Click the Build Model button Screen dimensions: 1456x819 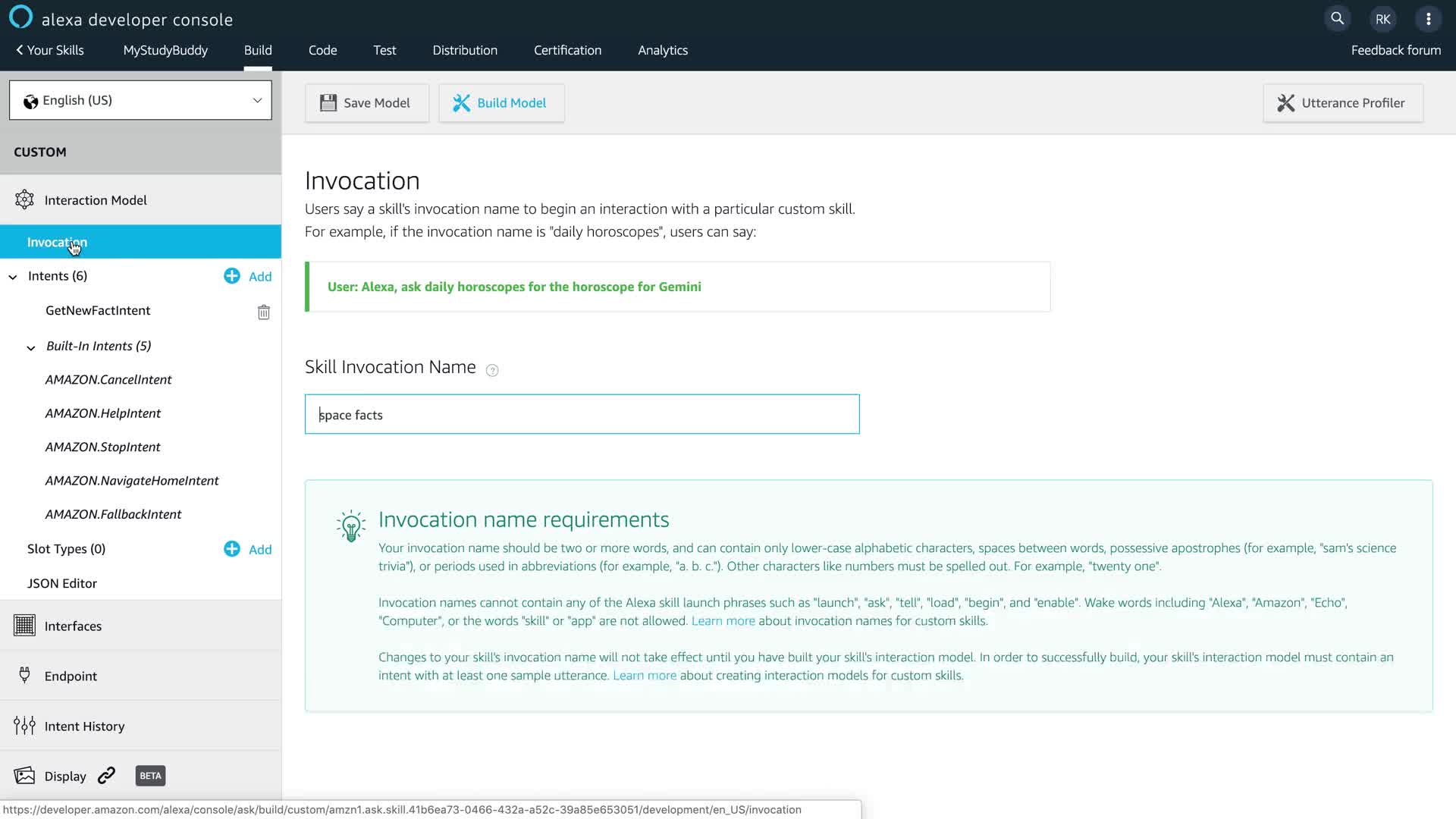coord(501,103)
